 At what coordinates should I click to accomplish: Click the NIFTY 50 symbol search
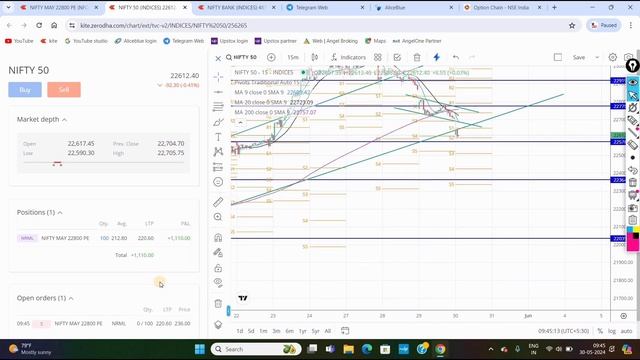pyautogui.click(x=241, y=57)
